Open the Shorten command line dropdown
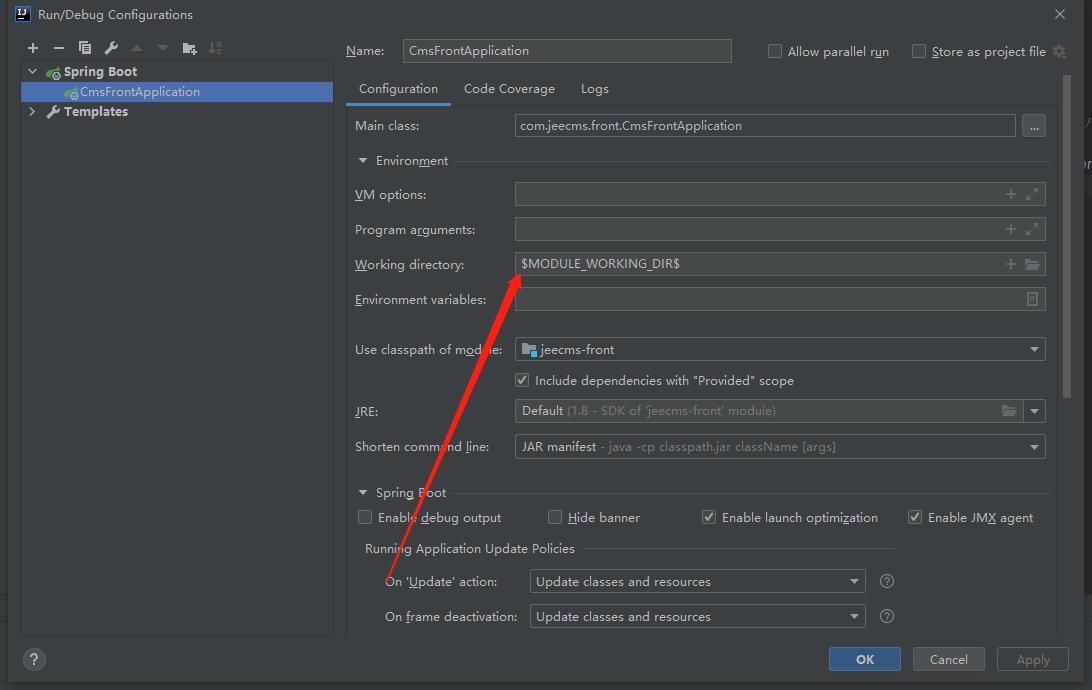The image size is (1092, 690). click(1034, 447)
